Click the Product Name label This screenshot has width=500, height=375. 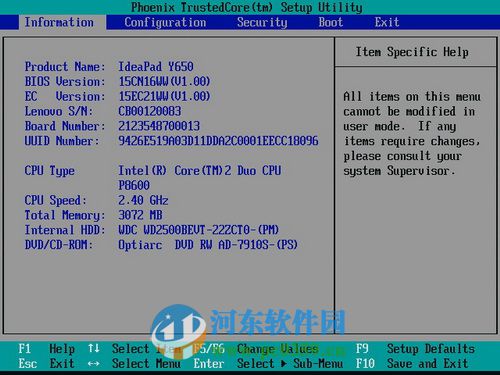click(65, 67)
